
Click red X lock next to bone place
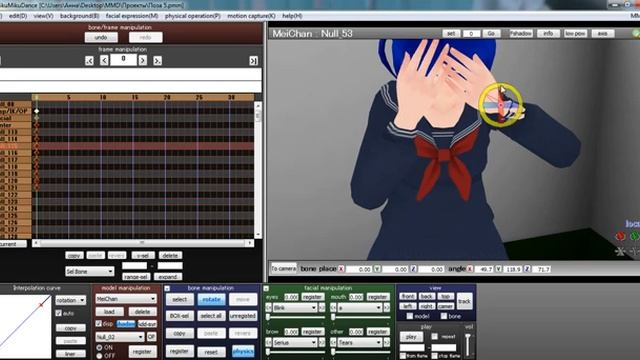point(341,269)
